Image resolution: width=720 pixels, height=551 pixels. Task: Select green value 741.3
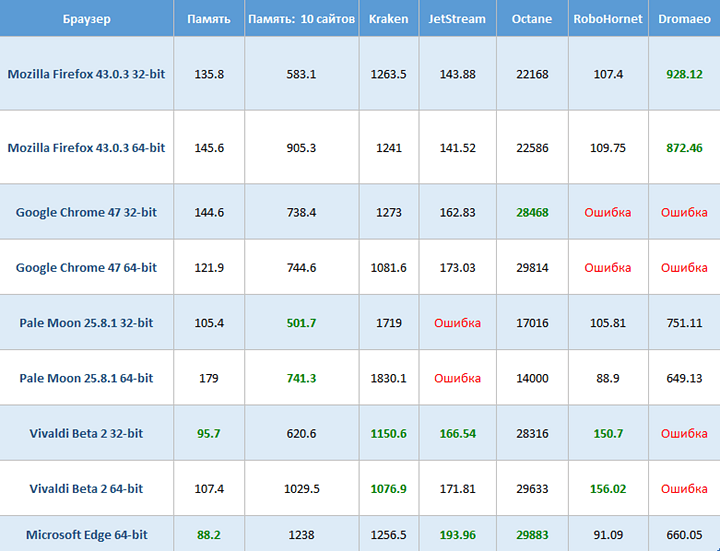tap(302, 378)
